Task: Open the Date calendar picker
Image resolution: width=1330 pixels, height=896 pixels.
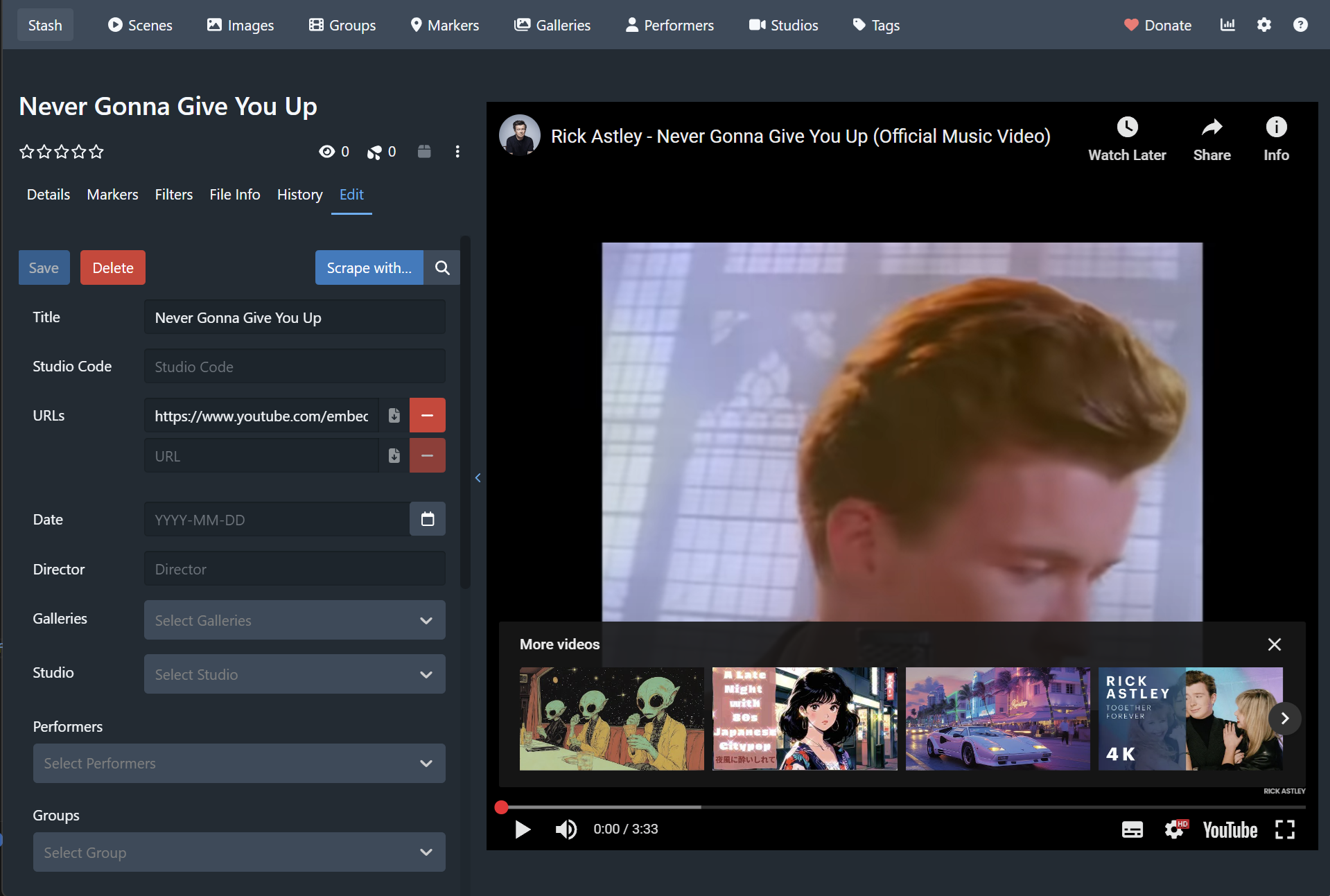Action: (428, 519)
